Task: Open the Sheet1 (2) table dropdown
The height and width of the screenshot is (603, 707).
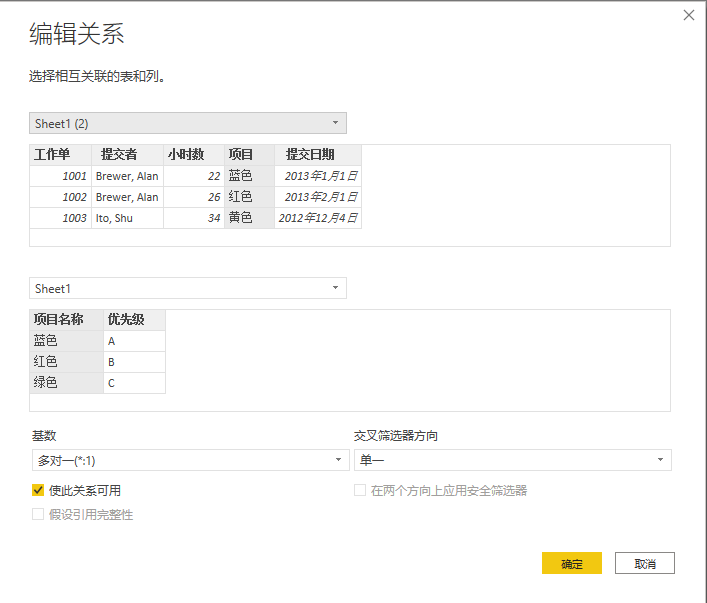Action: (188, 123)
